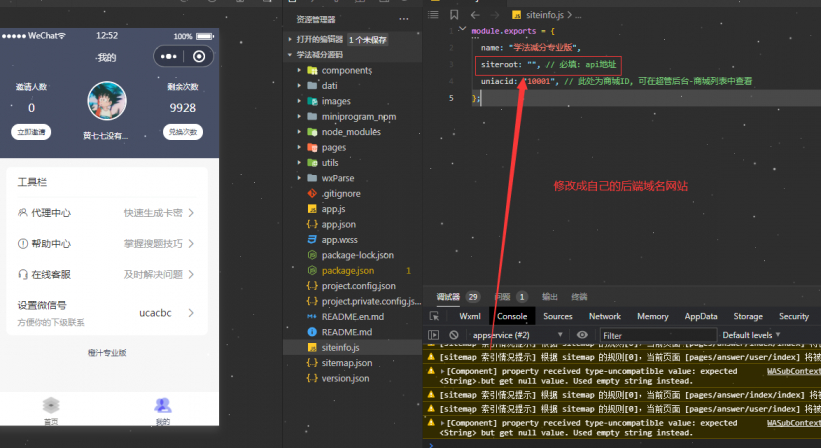Open the mini program capsule menu dots
Viewport: 821px width, 448px height.
click(169, 57)
